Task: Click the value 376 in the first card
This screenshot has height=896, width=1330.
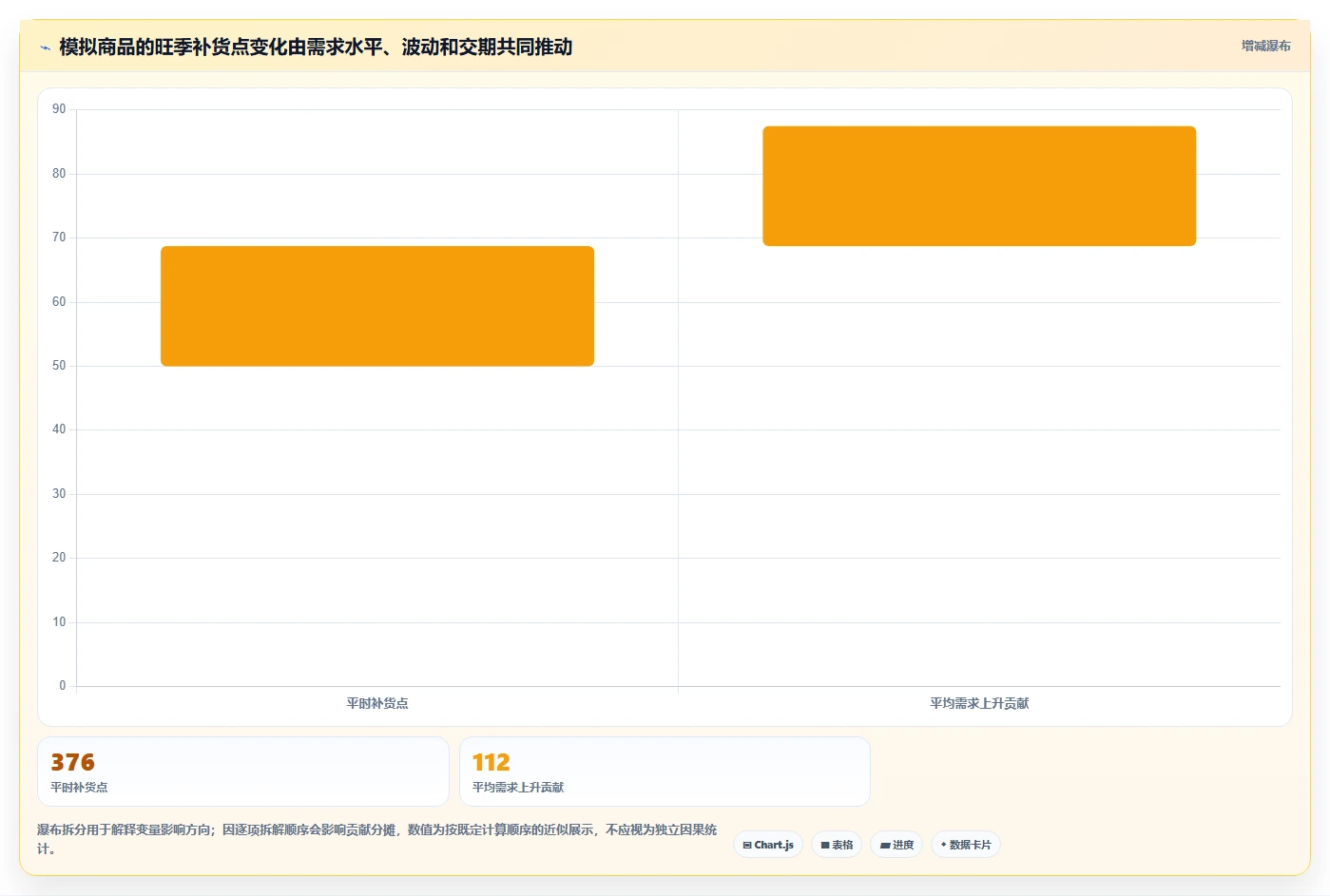Action: (72, 762)
